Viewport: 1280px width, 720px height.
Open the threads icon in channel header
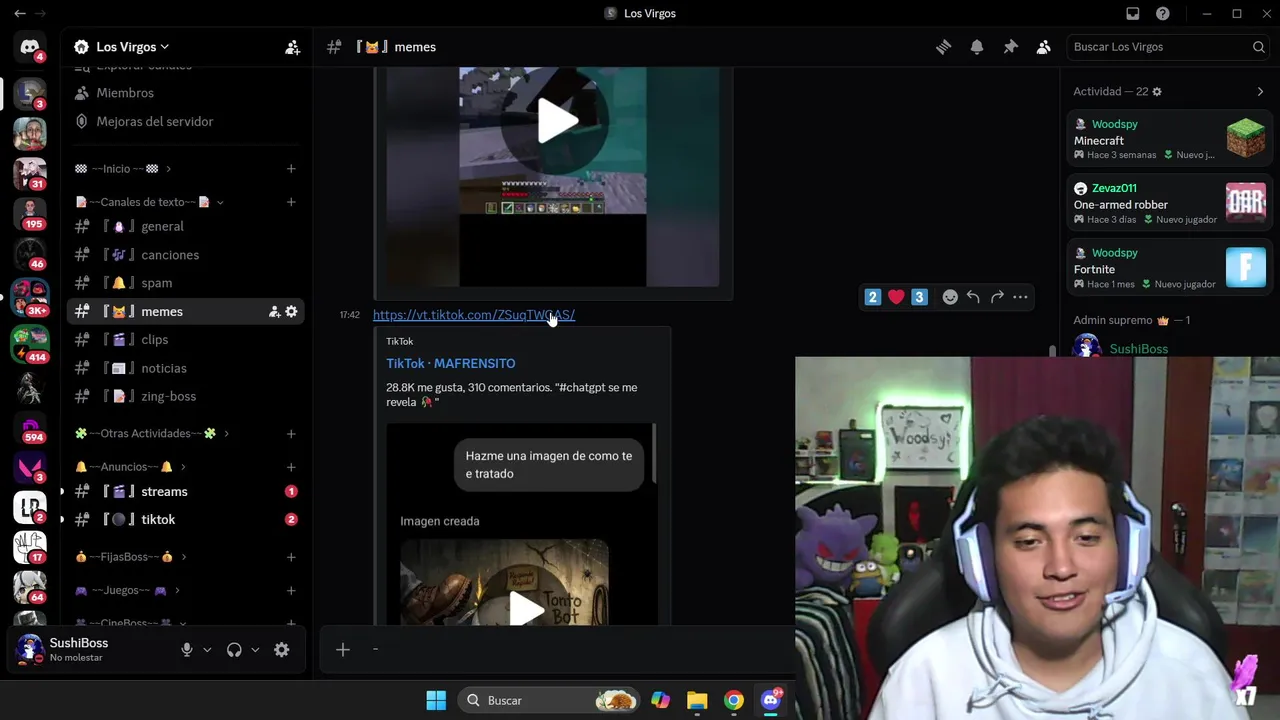943,47
